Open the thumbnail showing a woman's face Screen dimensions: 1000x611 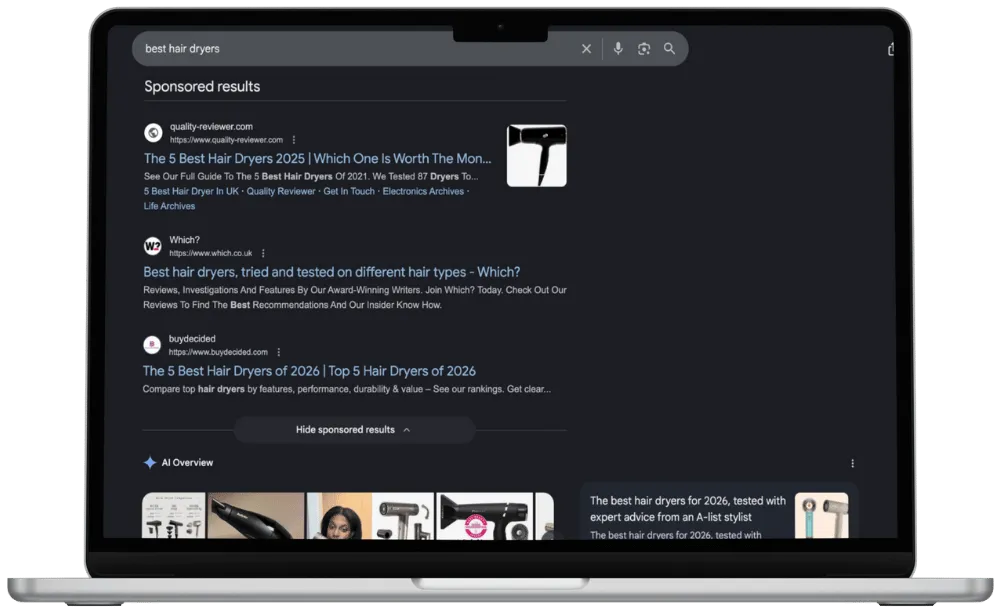(x=339, y=515)
